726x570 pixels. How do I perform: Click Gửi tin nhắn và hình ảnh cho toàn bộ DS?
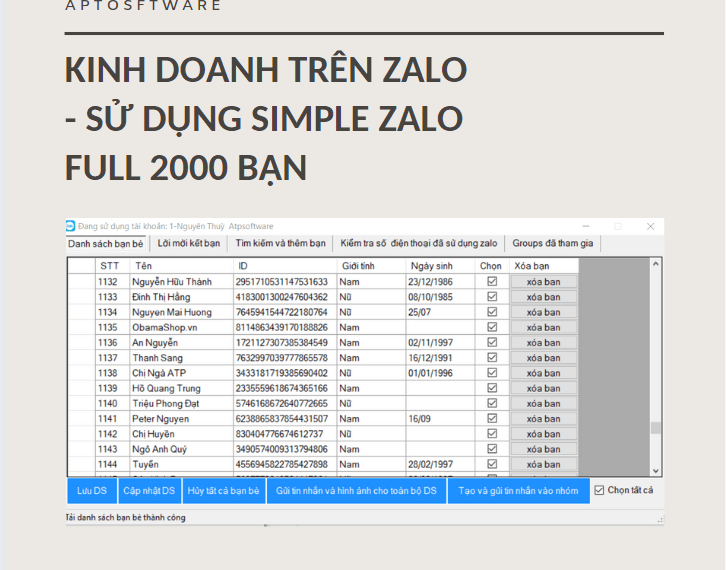tap(357, 491)
